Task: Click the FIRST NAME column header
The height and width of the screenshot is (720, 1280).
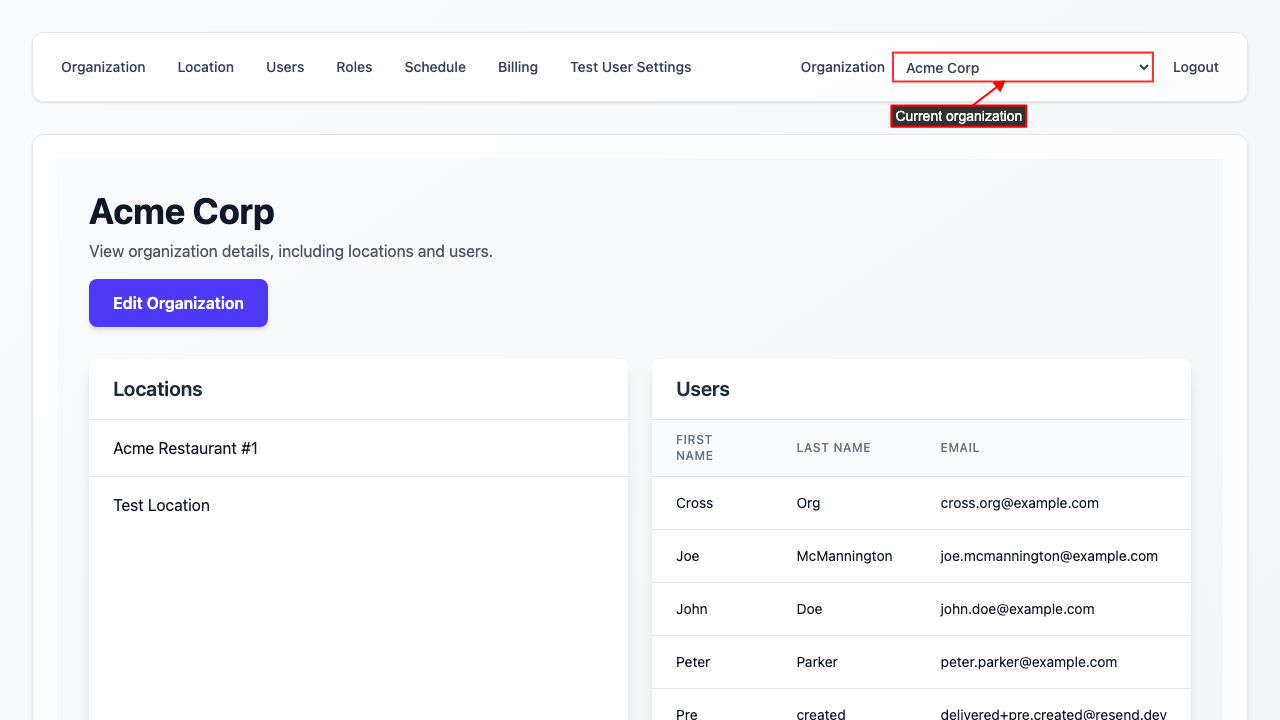Action: pyautogui.click(x=694, y=447)
